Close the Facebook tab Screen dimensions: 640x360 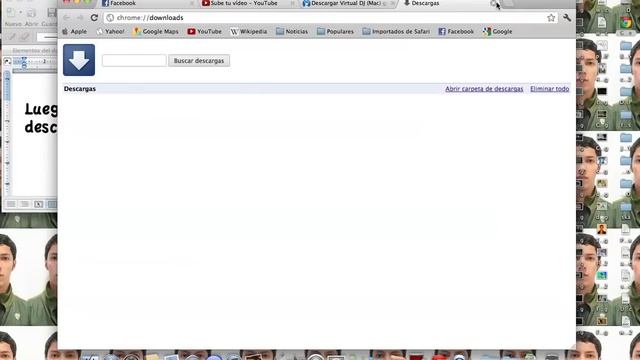click(191, 3)
